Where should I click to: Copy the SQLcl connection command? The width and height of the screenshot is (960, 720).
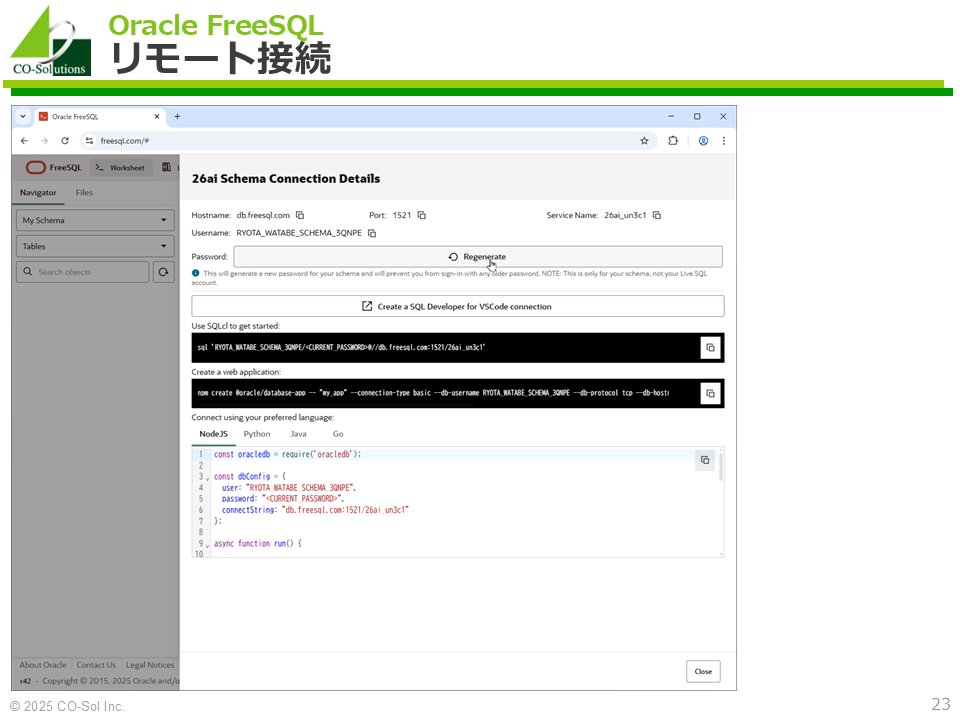coord(710,347)
